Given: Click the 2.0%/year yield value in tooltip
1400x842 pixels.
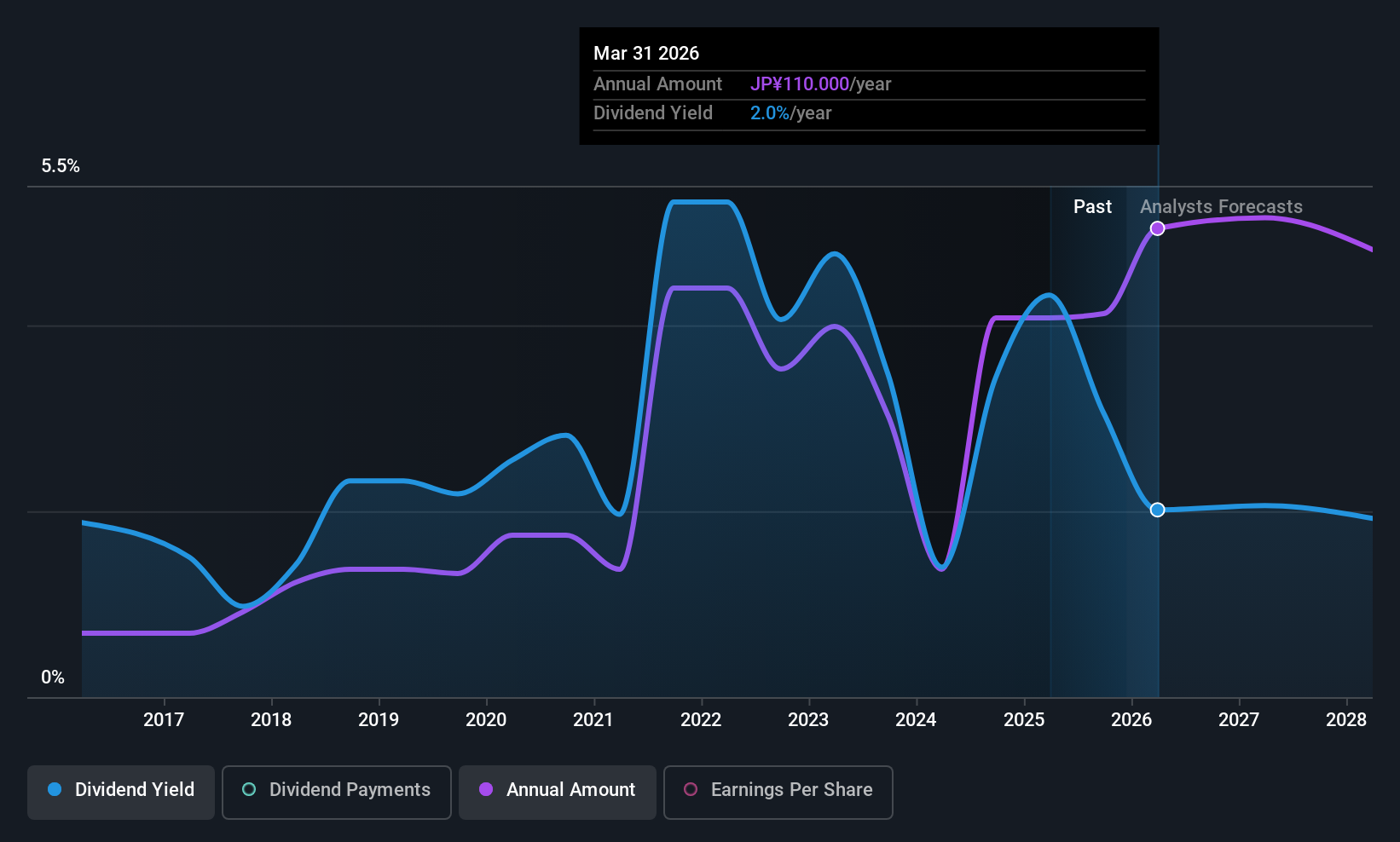Looking at the screenshot, I should pos(790,113).
